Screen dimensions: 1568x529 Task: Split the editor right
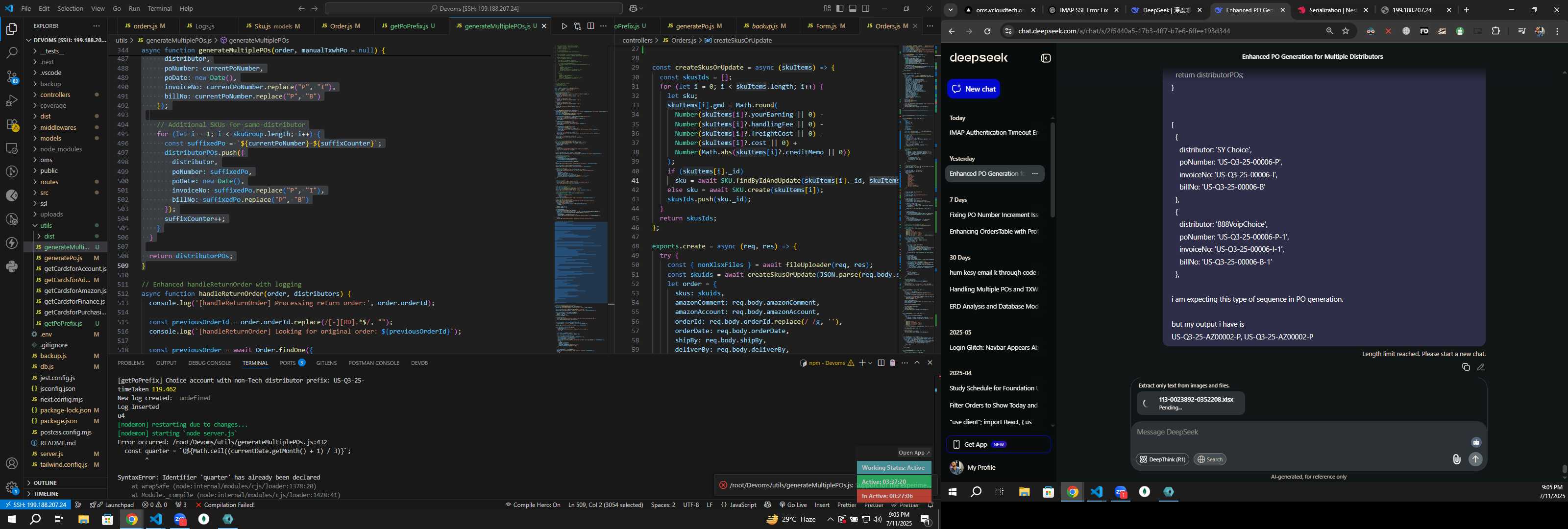click(x=590, y=26)
